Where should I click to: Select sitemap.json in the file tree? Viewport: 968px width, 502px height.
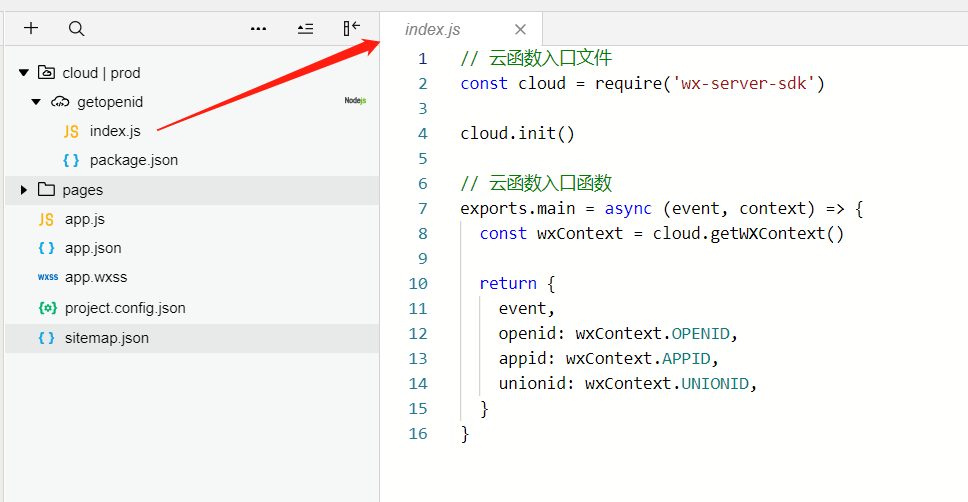coord(192,338)
